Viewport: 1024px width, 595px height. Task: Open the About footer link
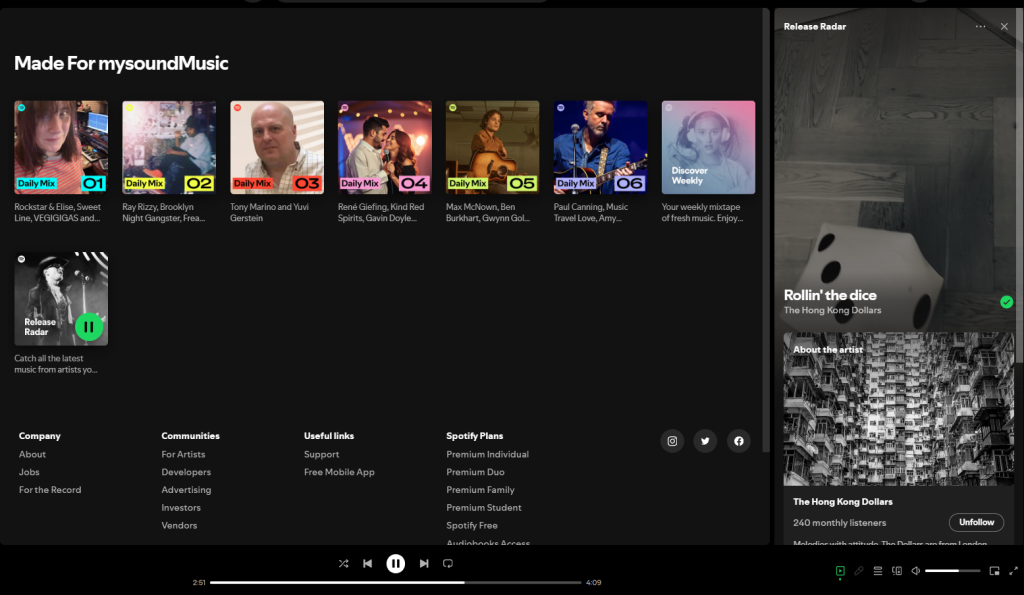[x=32, y=454]
